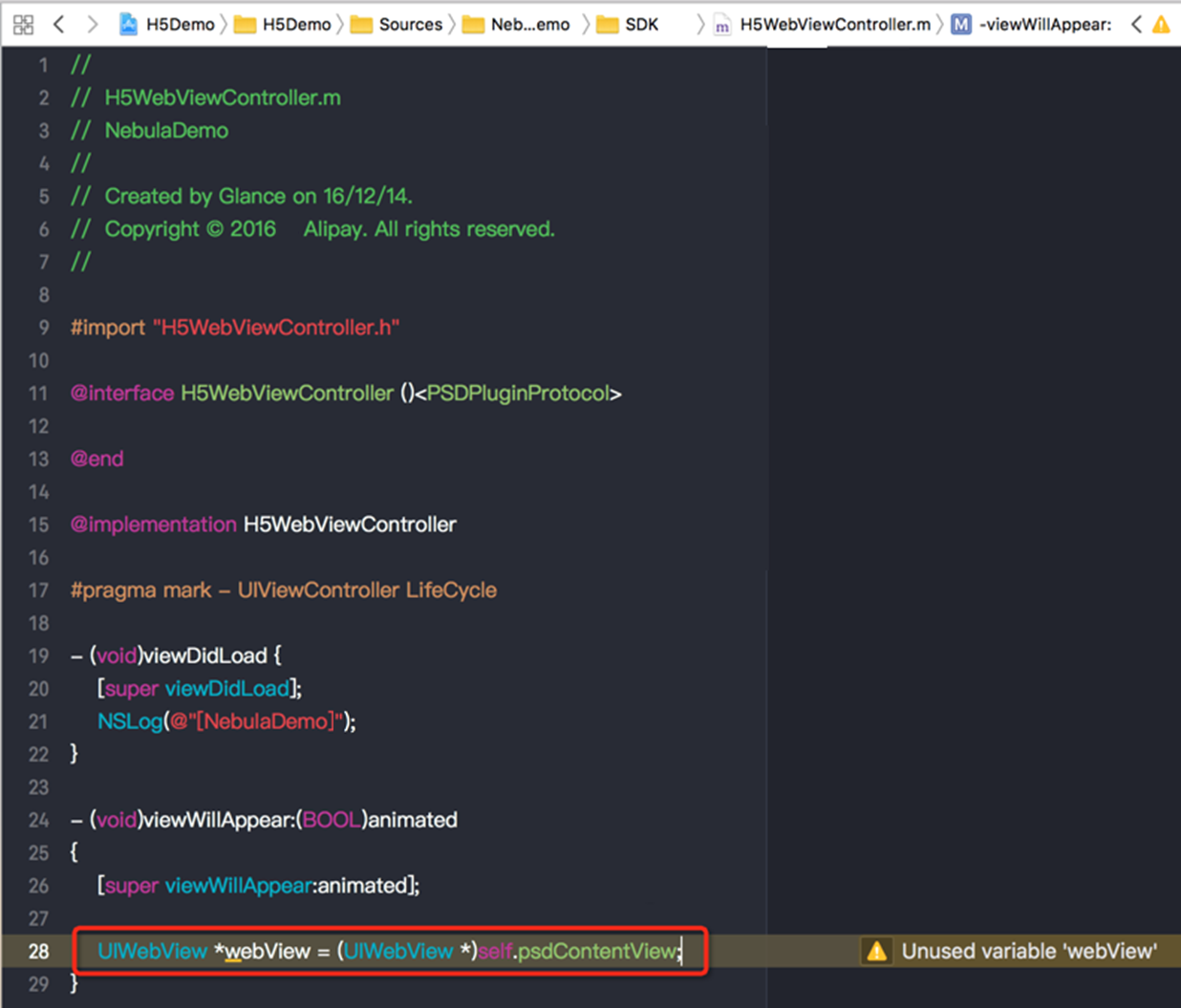Click the [super viewDidLoad]; statement
Image resolution: width=1181 pixels, height=1008 pixels.
point(200,688)
